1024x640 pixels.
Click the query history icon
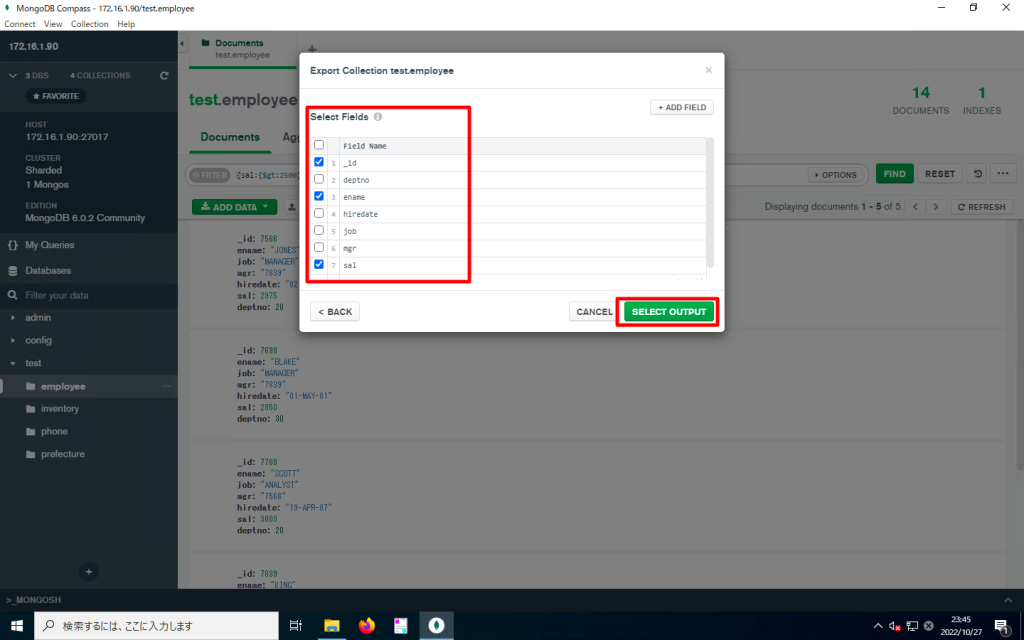(978, 174)
